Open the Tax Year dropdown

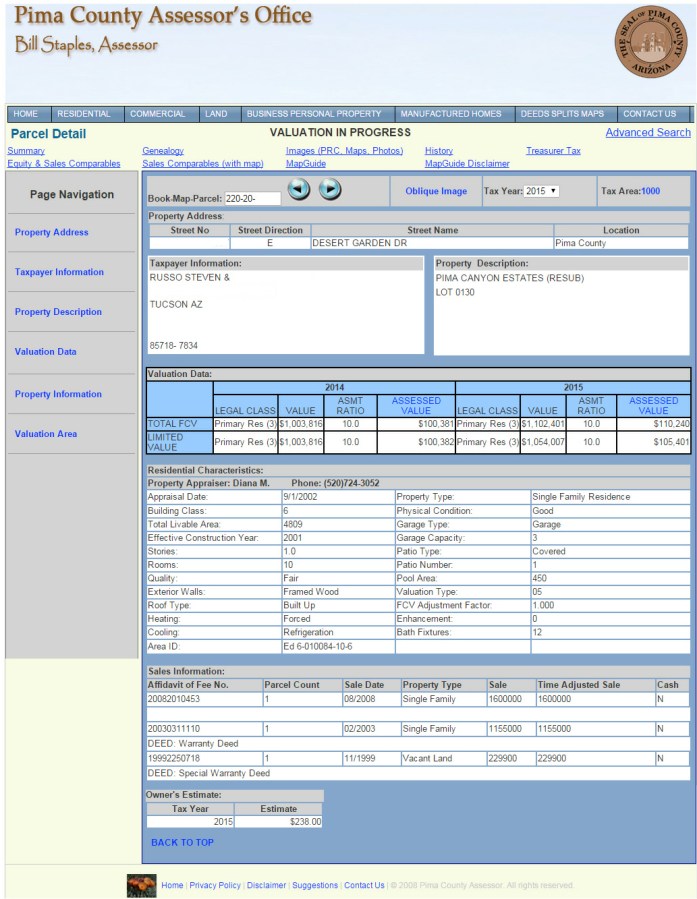(x=541, y=191)
